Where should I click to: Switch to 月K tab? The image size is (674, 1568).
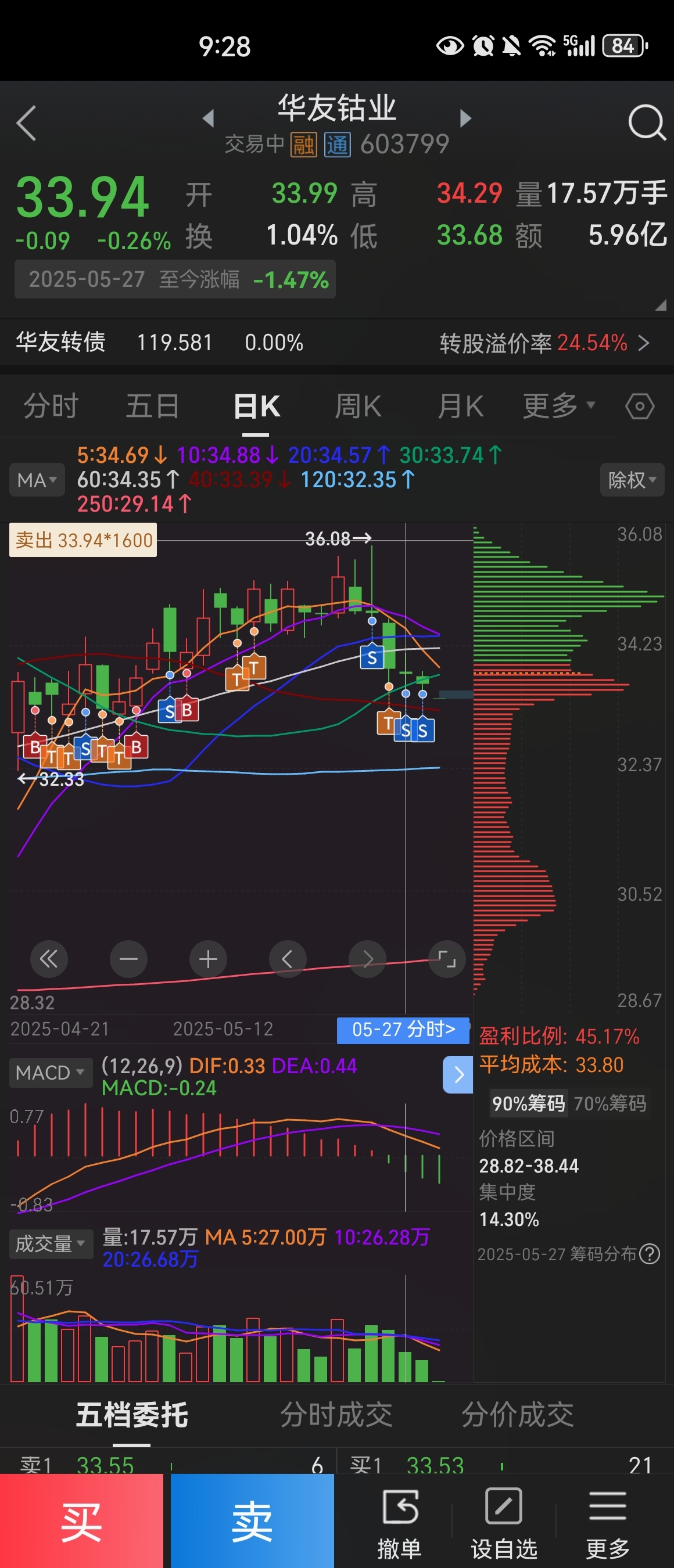pos(460,406)
